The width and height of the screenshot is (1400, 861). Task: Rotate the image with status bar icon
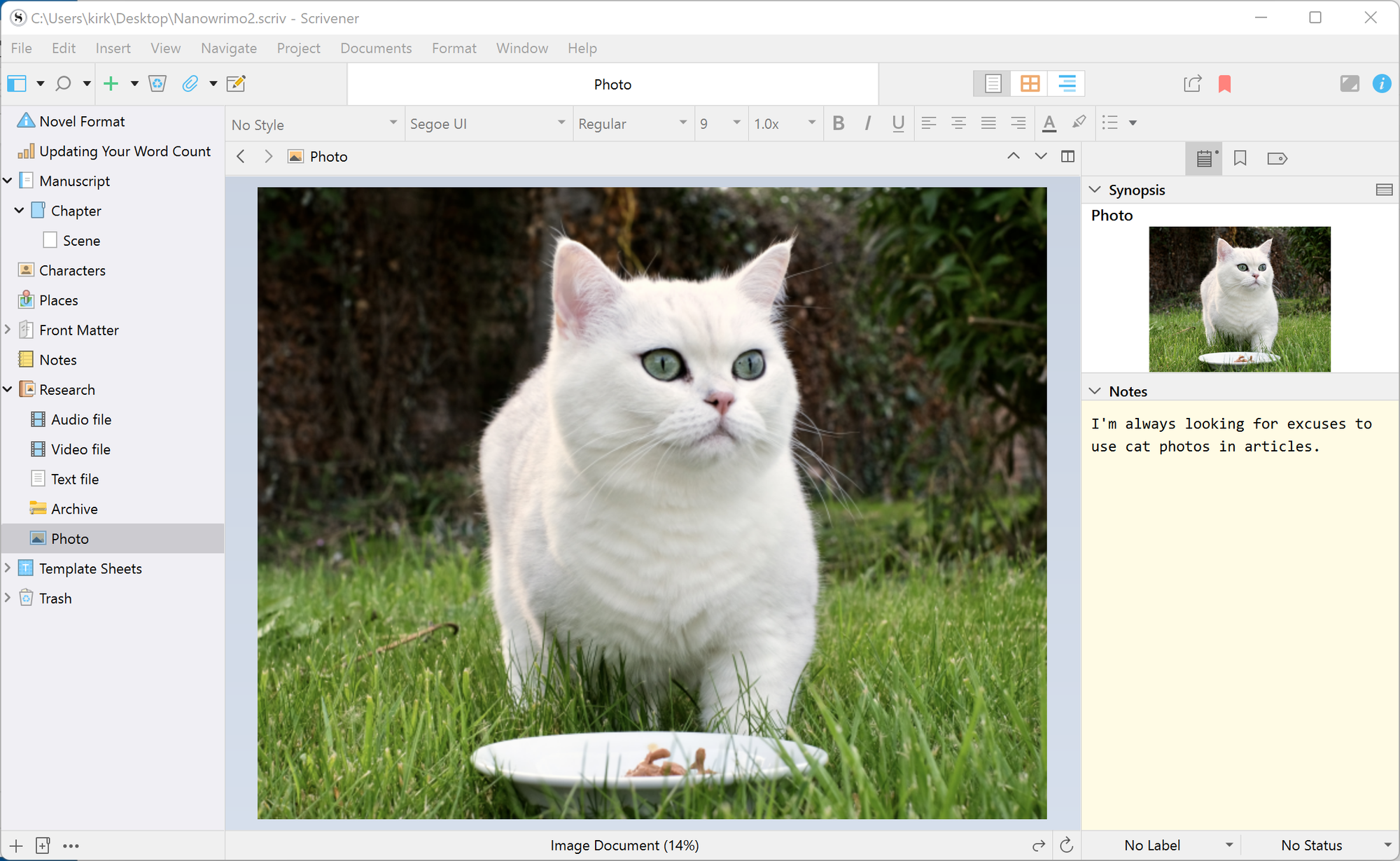pyautogui.click(x=1066, y=845)
